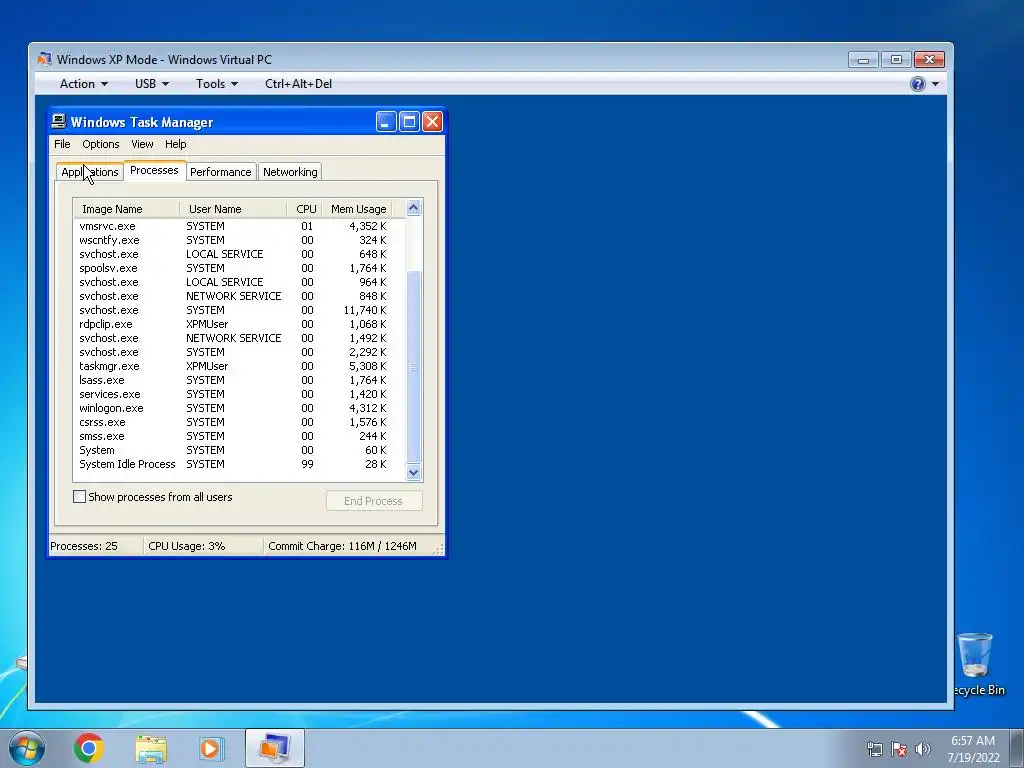The width and height of the screenshot is (1024, 768).
Task: Click the End Process button
Action: [374, 501]
